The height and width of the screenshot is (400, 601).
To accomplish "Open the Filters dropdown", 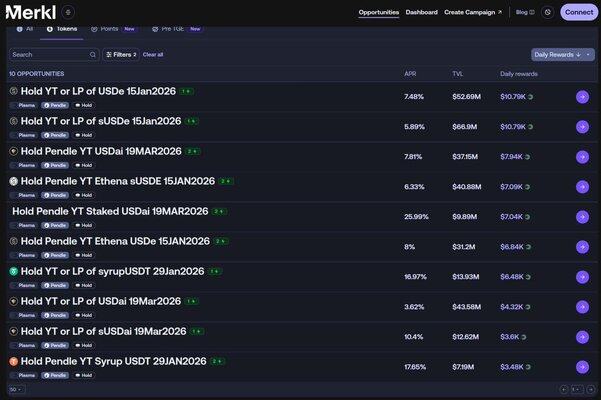I will (x=121, y=54).
